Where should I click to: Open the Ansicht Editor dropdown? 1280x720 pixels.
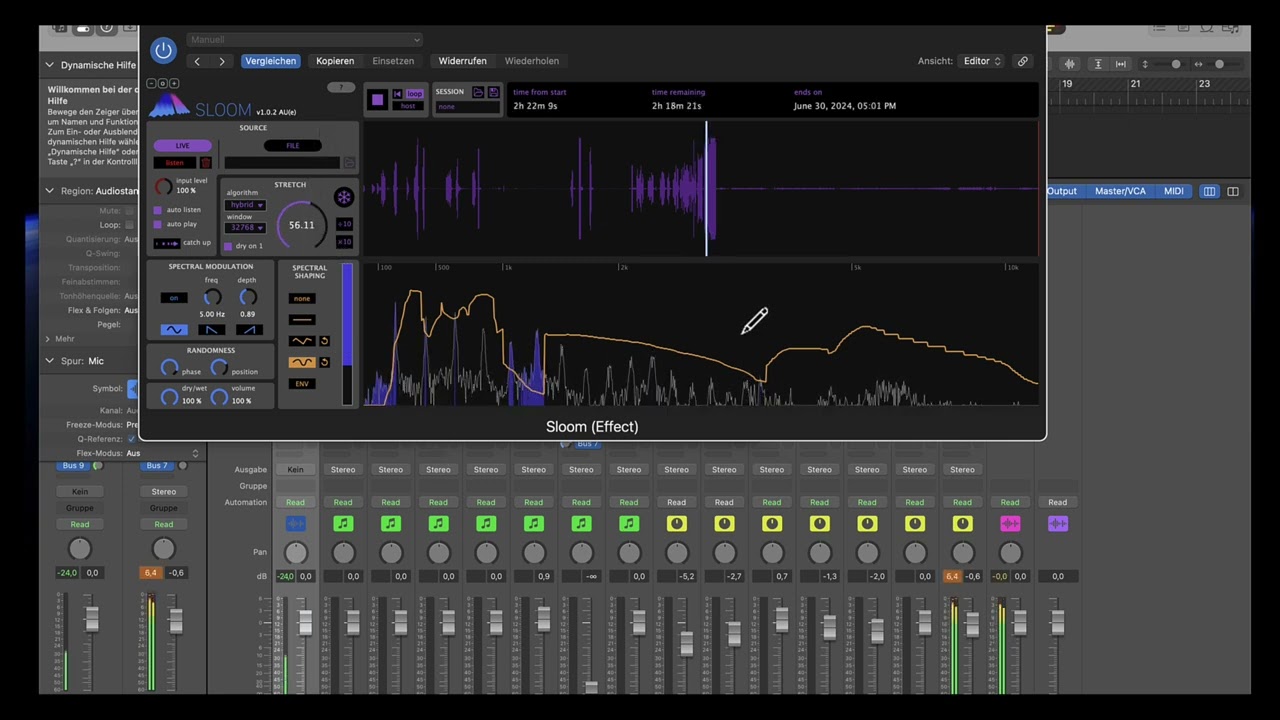(981, 61)
